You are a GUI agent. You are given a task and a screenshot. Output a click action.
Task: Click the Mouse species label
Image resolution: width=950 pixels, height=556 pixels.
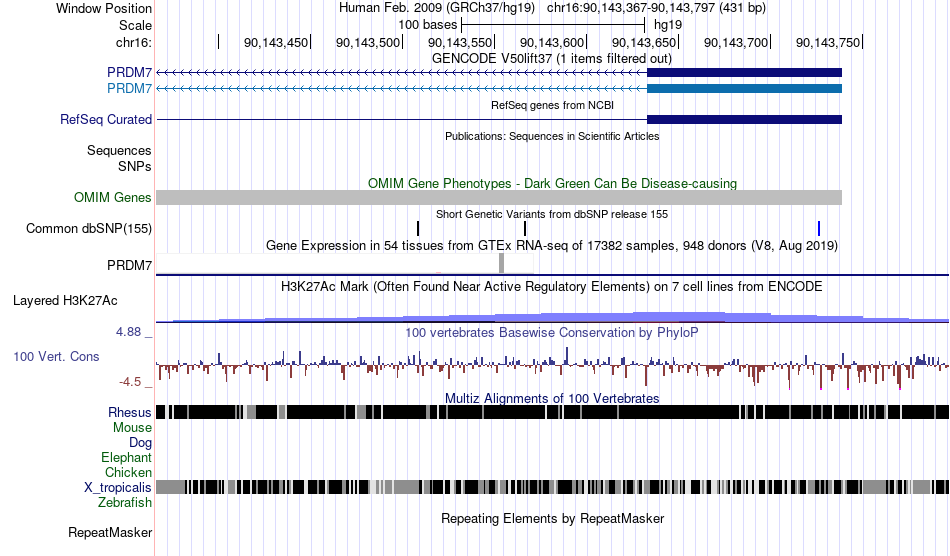coord(132,428)
